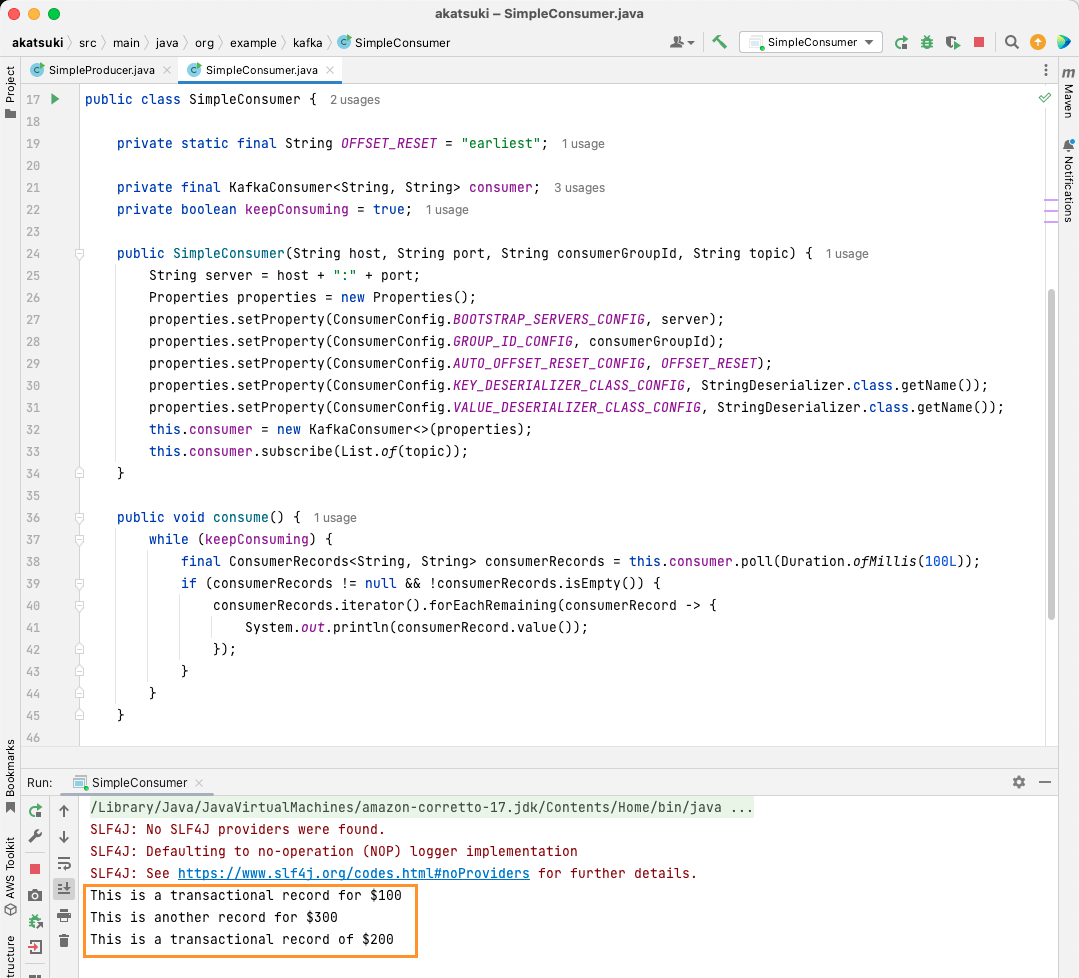Screen dimensions: 1079x978
Task: Open run settings with console gear icon
Action: click(x=1018, y=783)
